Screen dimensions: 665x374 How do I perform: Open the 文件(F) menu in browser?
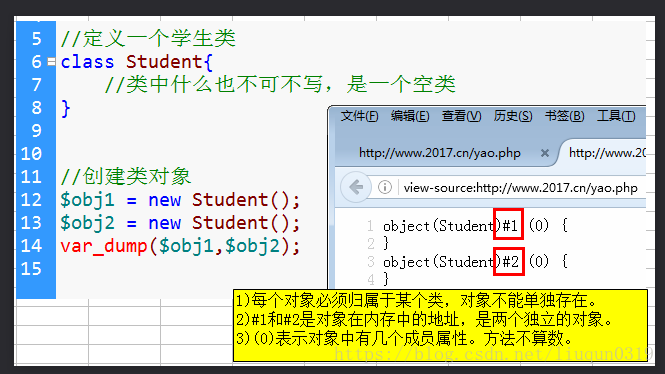(x=359, y=116)
